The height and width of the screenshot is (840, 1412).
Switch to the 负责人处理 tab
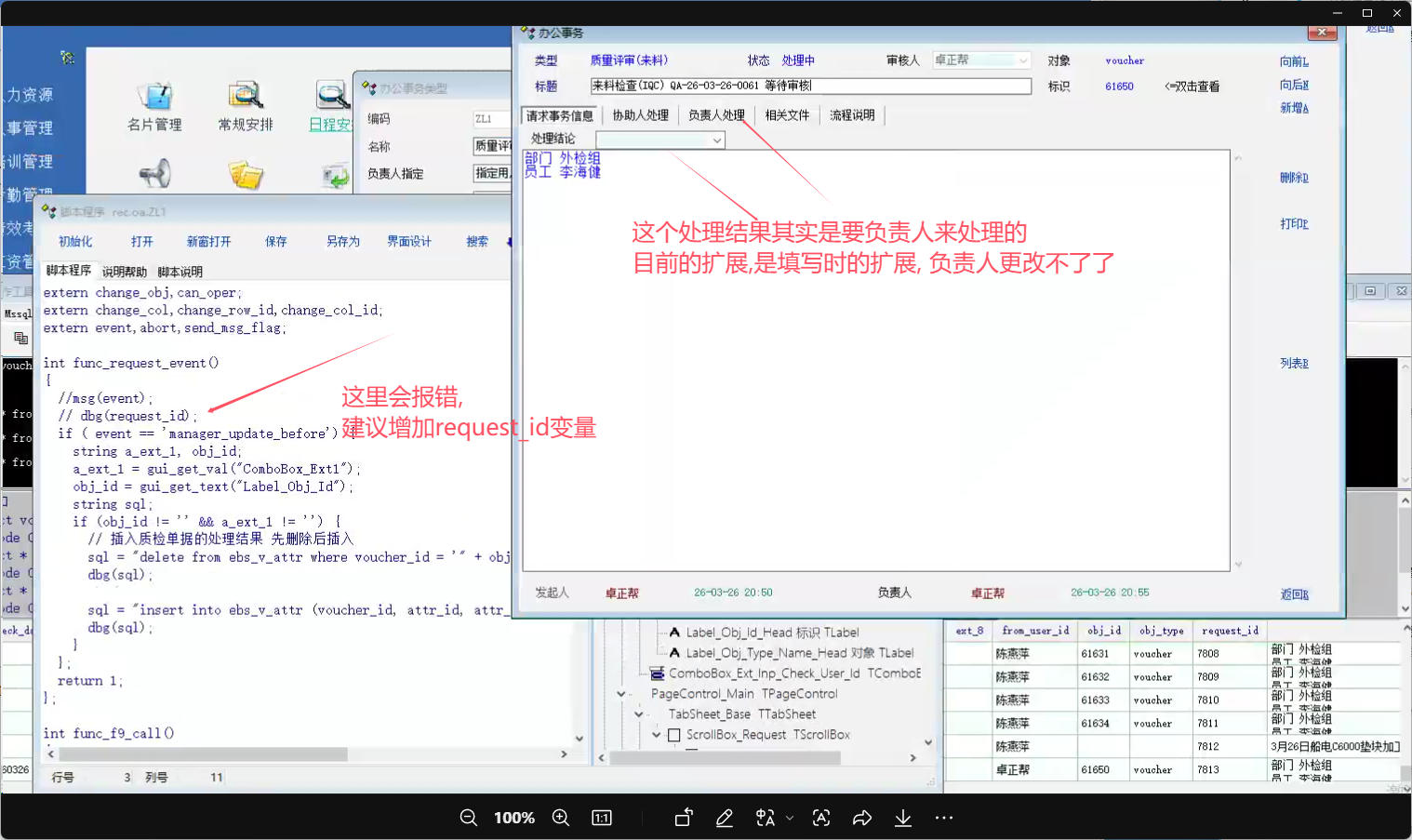point(716,115)
